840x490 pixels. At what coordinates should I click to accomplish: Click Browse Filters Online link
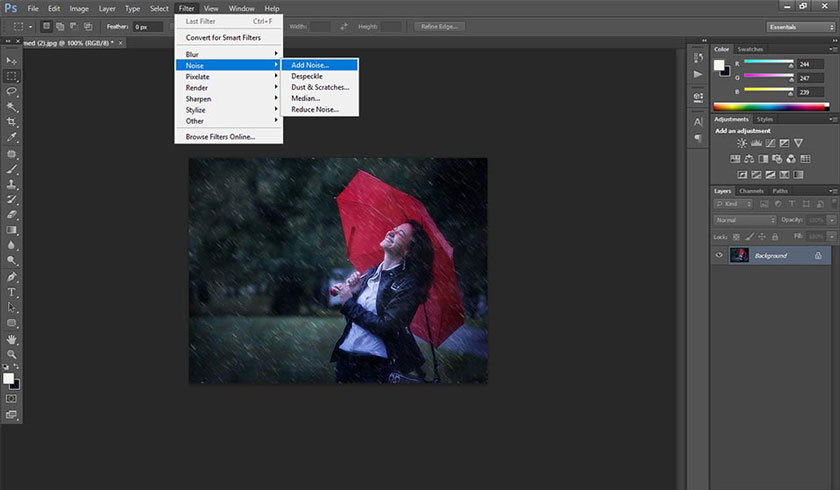pyautogui.click(x=220, y=137)
